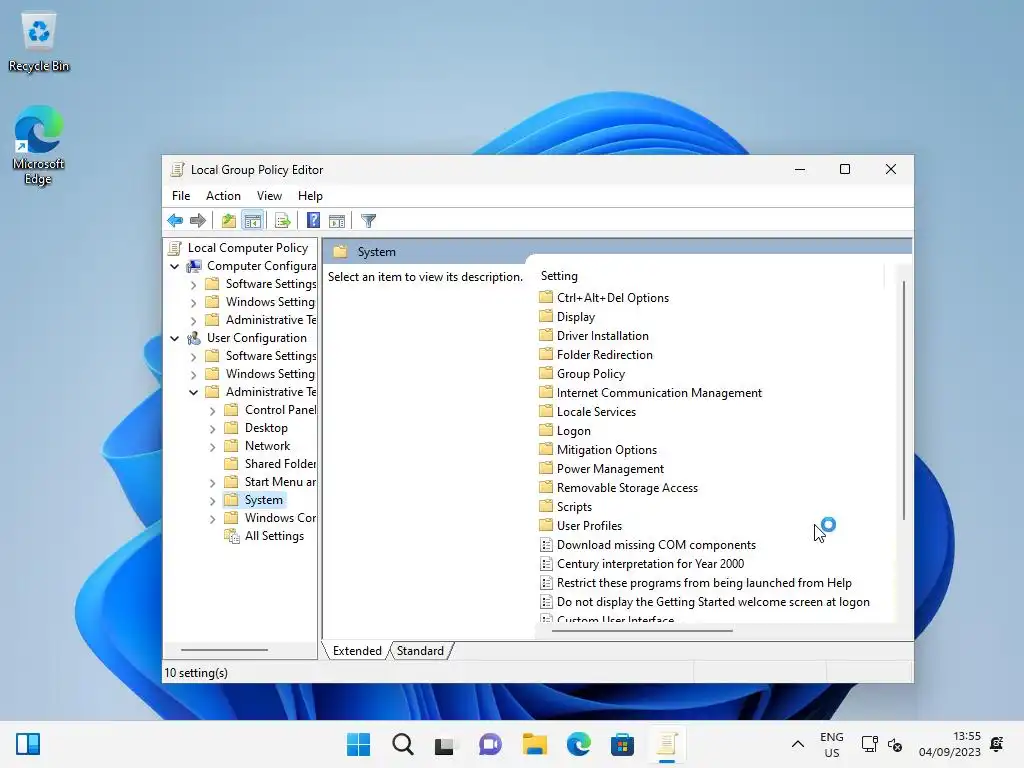Click the settings list vertical scrollbar
The width and height of the screenshot is (1024, 768).
point(904,400)
